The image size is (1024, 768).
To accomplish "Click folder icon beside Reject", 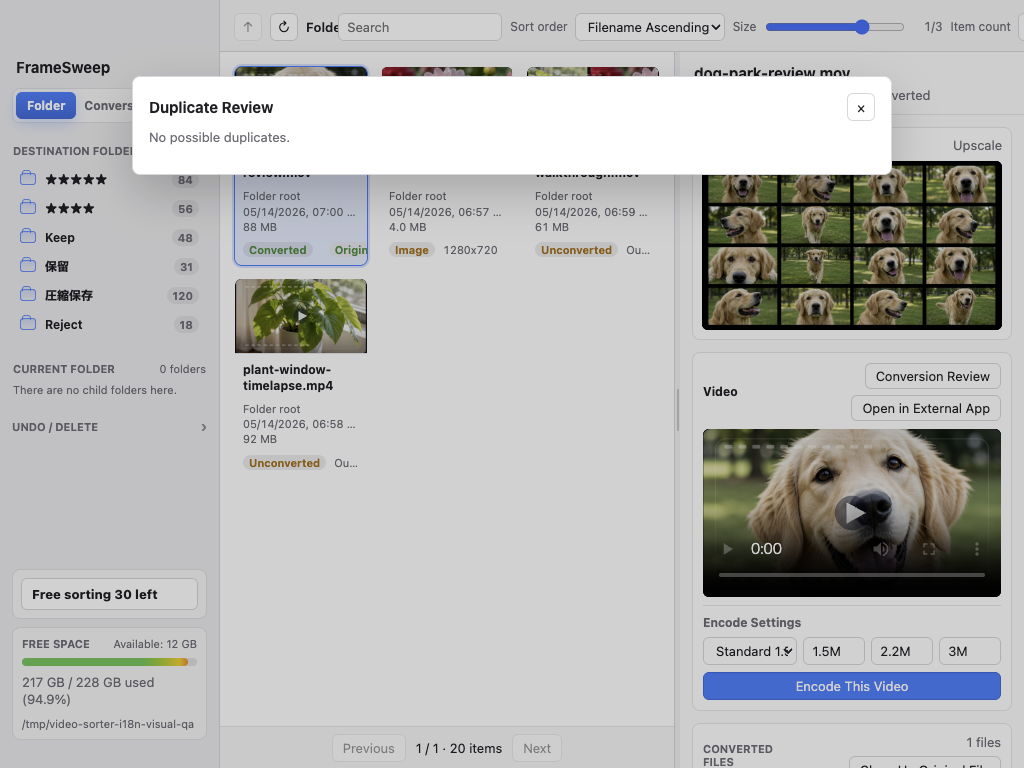I will [x=27, y=323].
